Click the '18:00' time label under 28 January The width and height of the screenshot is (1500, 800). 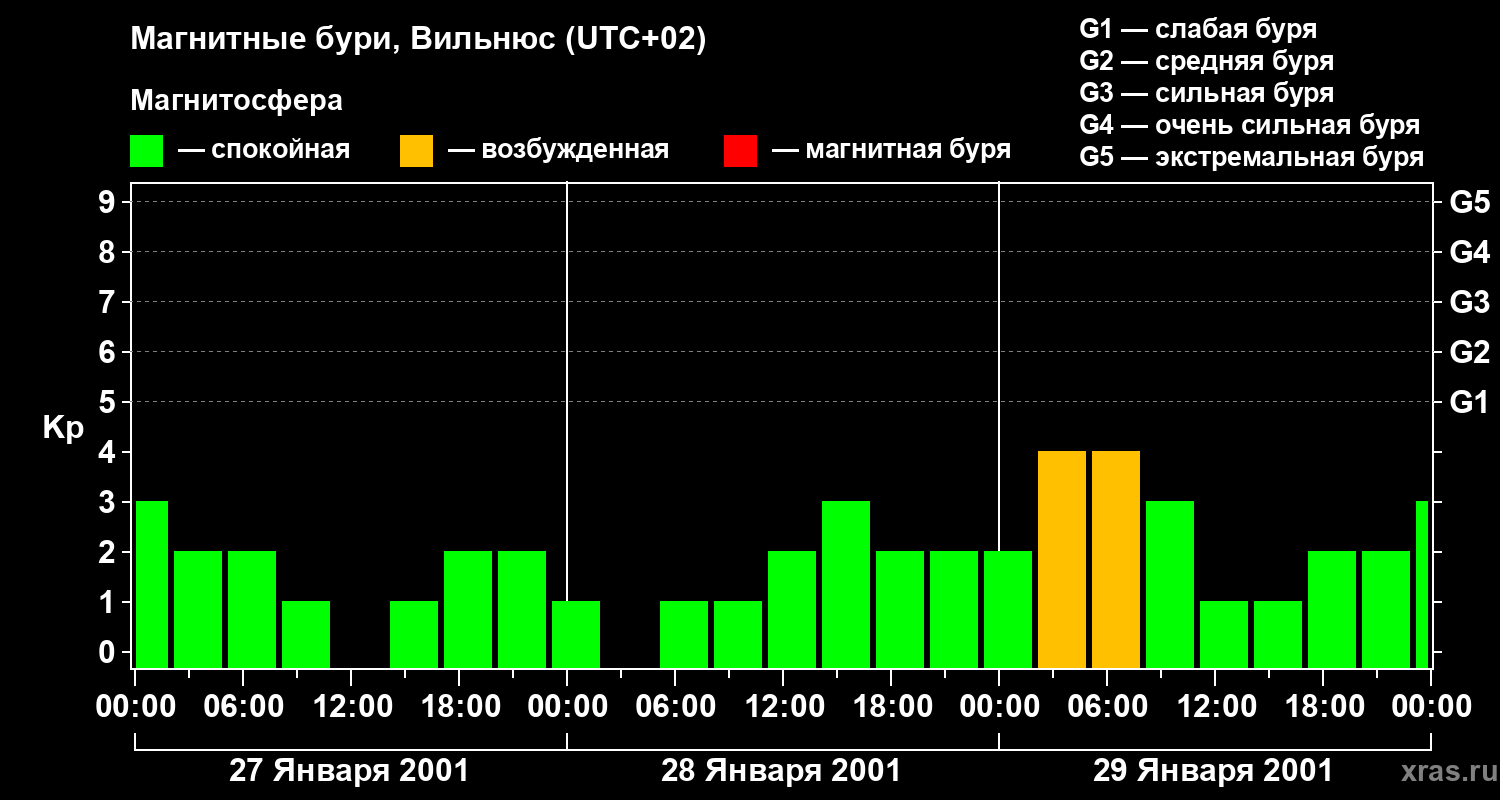[x=891, y=707]
